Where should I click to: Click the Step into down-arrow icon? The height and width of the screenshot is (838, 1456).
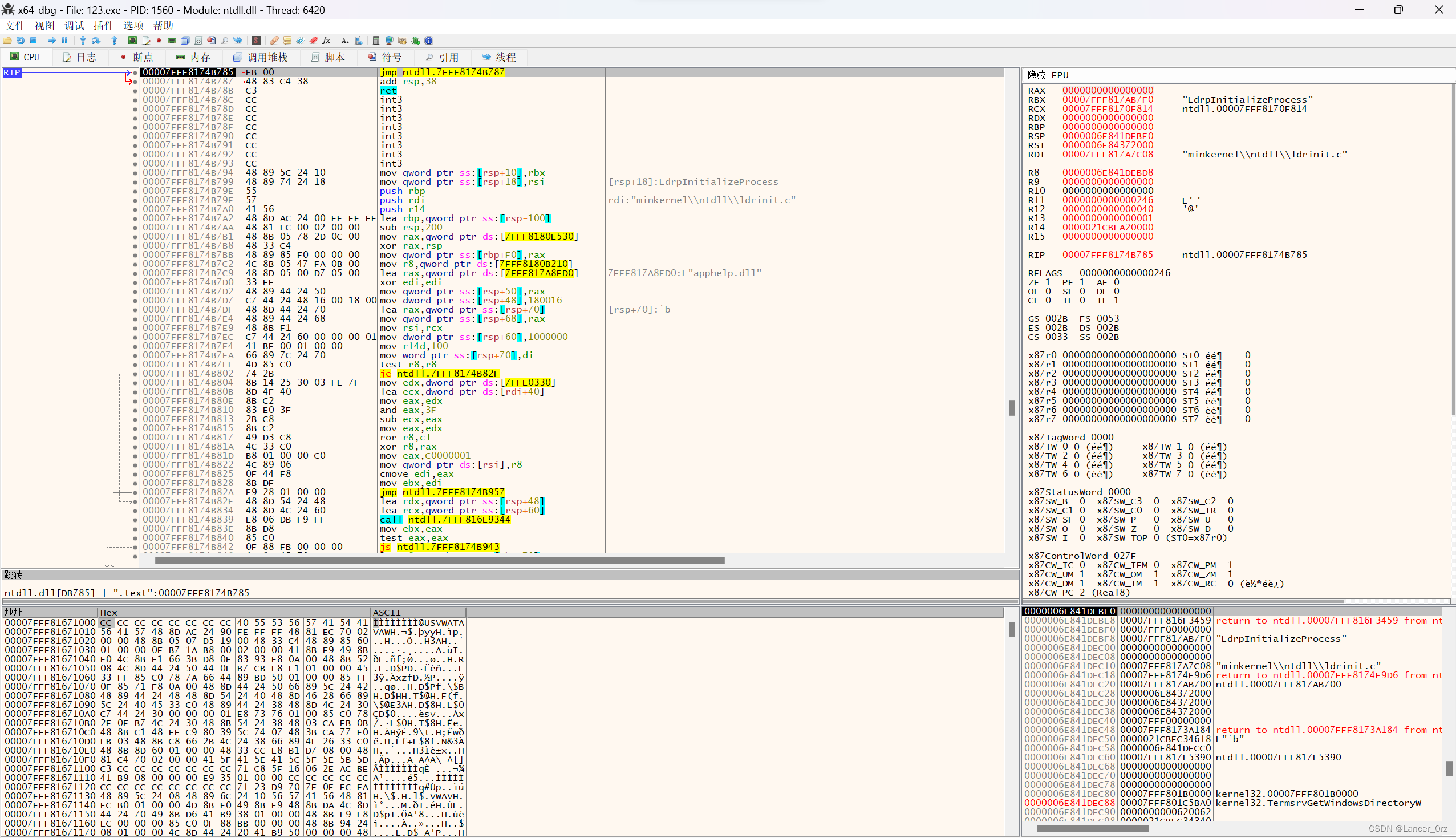83,41
